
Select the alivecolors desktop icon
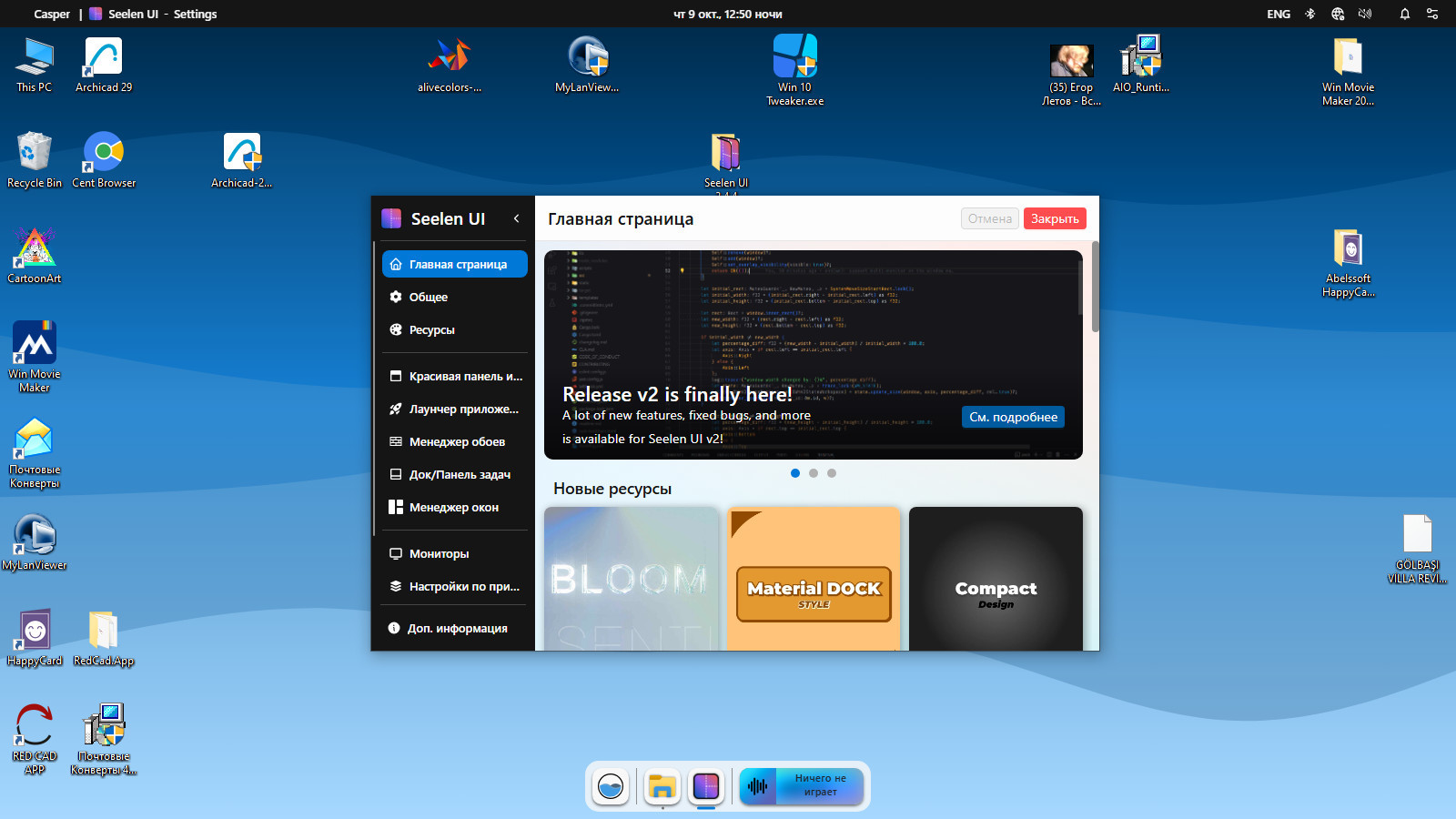[450, 65]
